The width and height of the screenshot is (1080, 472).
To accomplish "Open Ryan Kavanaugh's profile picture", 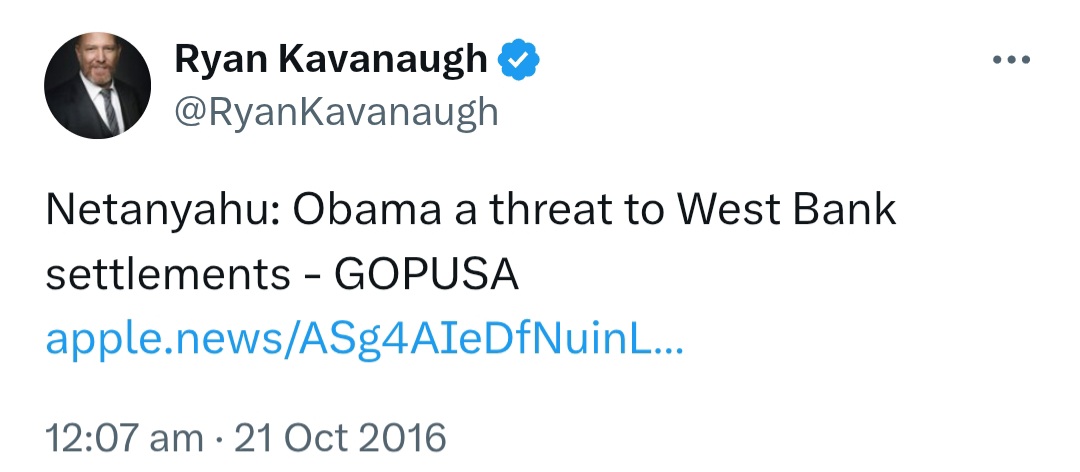I will [97, 85].
